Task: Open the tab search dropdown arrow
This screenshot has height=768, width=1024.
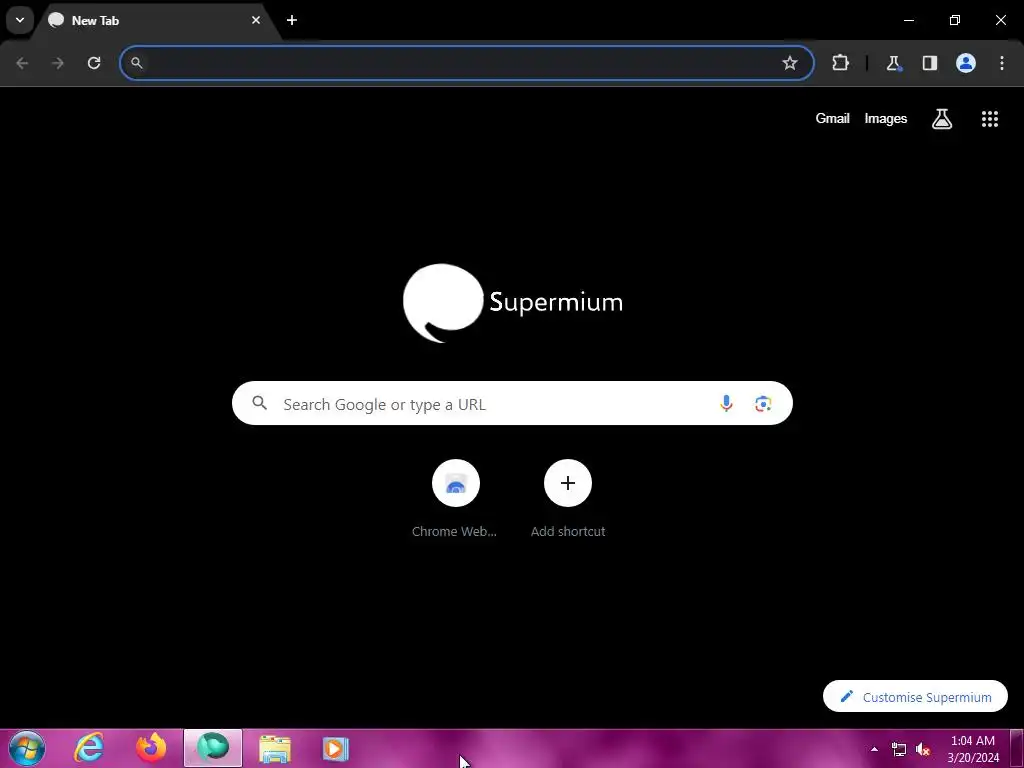Action: (20, 20)
